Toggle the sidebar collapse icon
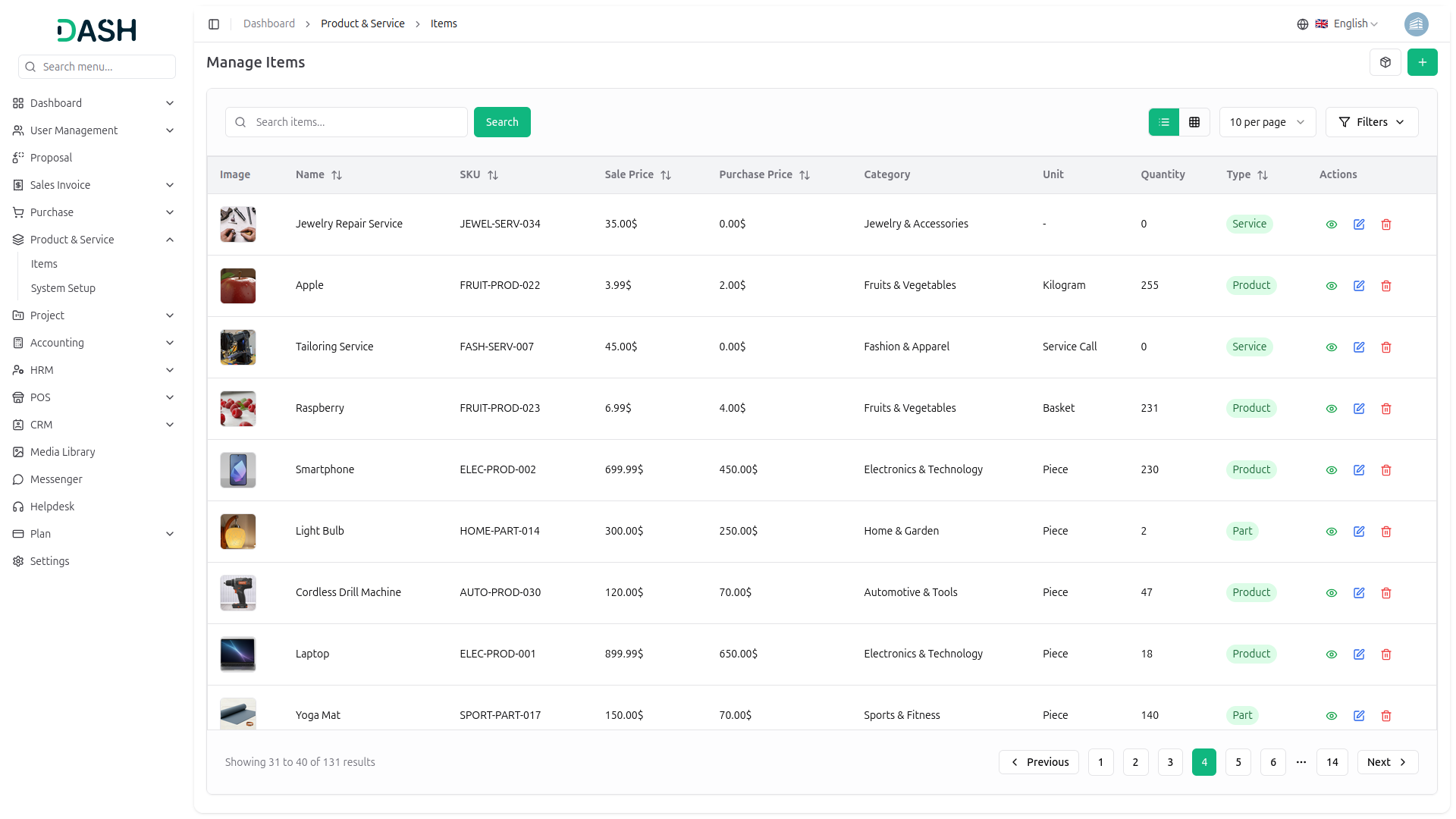This screenshot has height=819, width=1456. click(214, 24)
